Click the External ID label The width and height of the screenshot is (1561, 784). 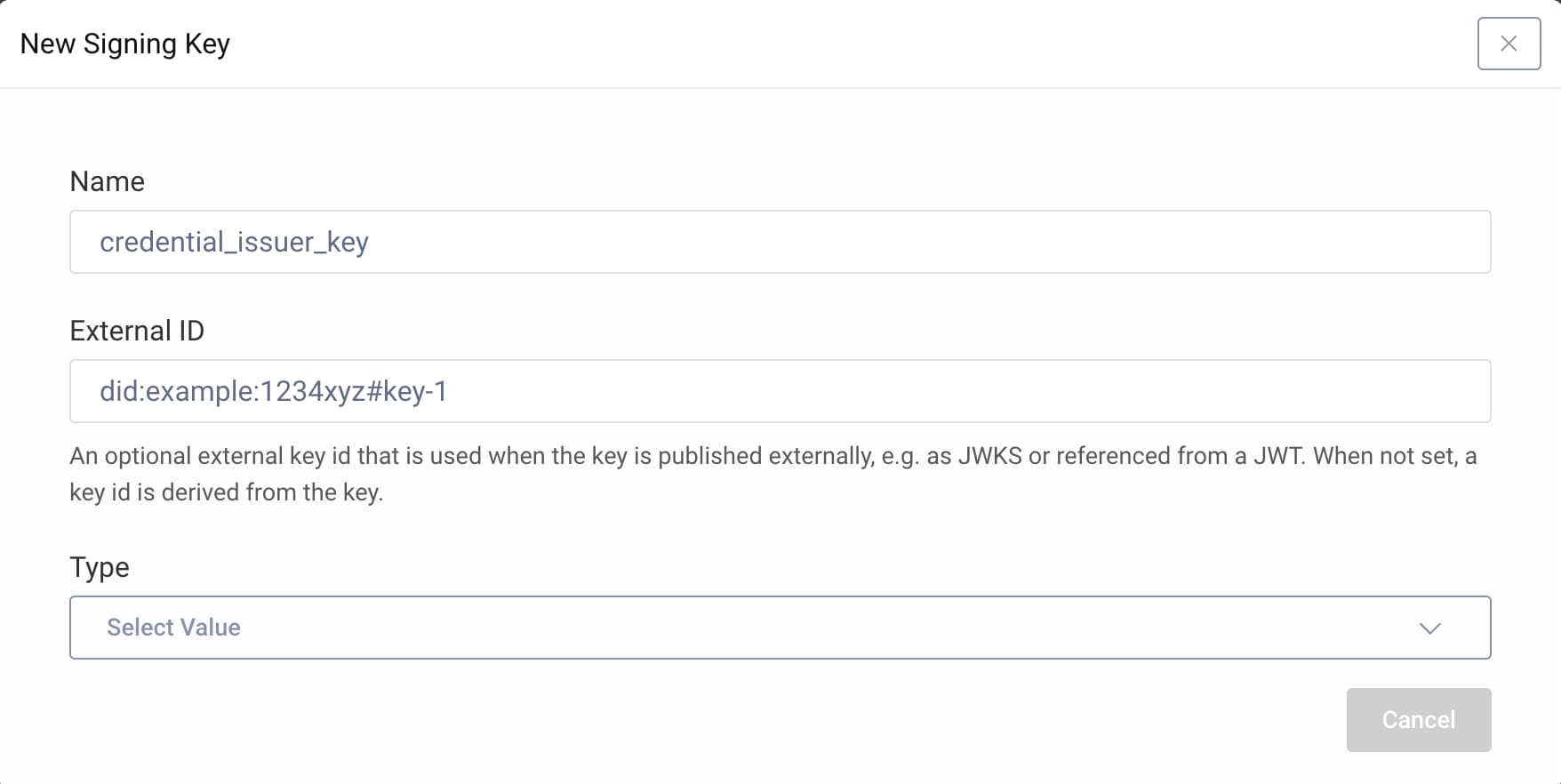click(x=137, y=331)
